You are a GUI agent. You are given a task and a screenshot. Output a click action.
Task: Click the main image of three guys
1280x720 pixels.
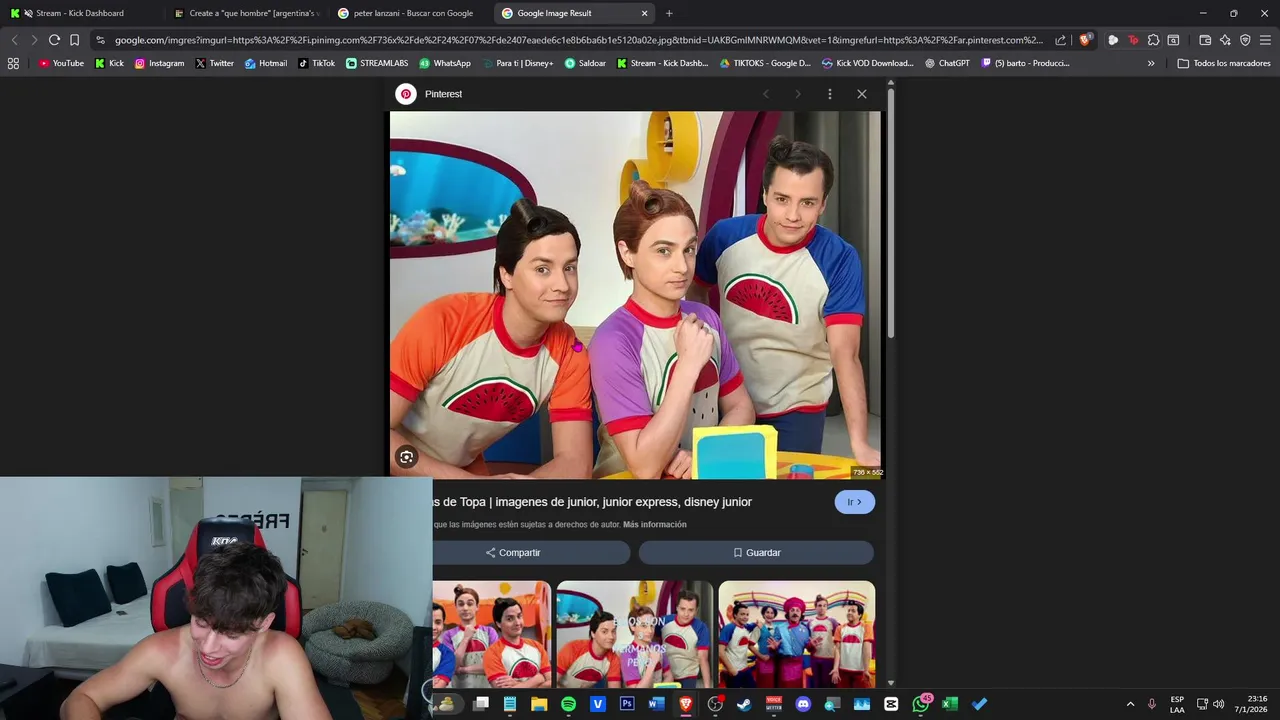[x=635, y=294]
